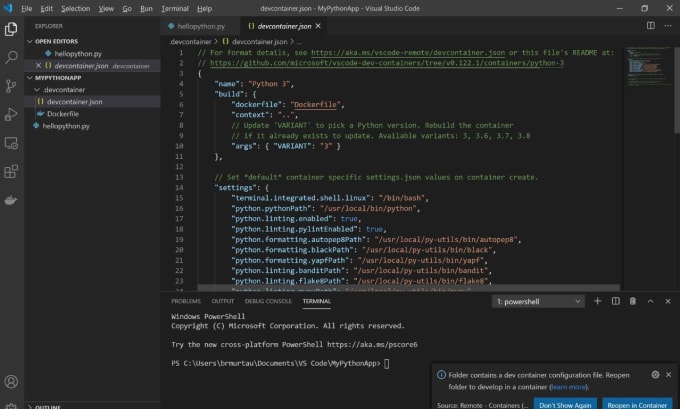Open the Edit menu
This screenshot has width=680, height=409.
click(46, 8)
